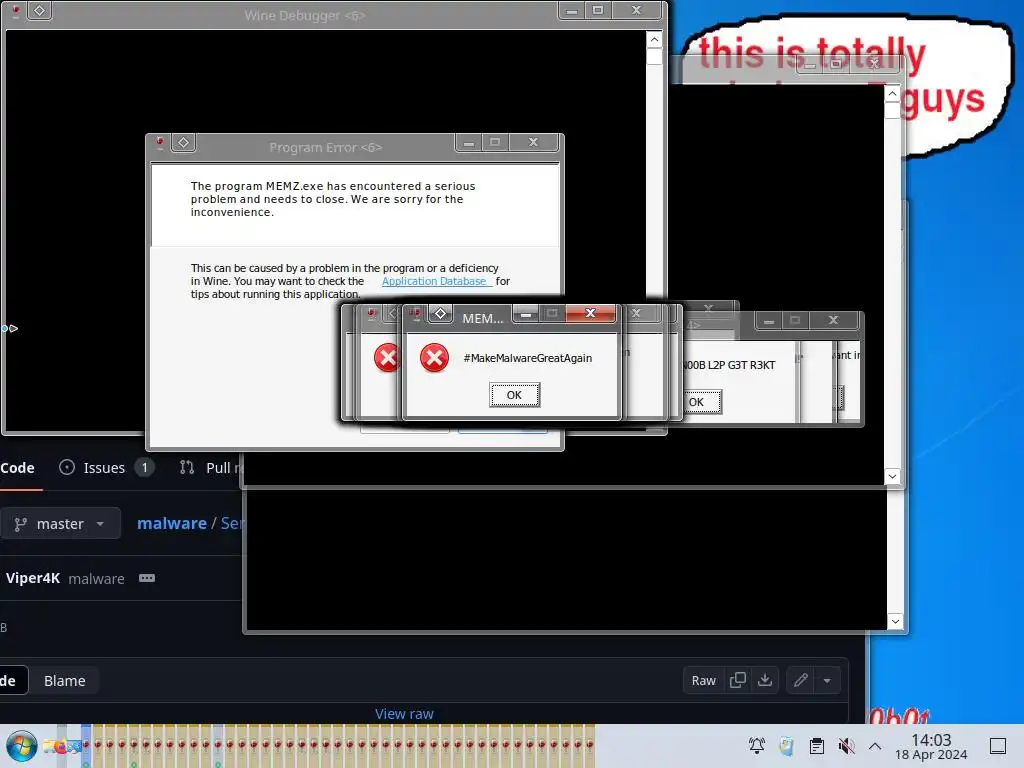
Task: Minimize the Program Error window
Action: point(469,142)
